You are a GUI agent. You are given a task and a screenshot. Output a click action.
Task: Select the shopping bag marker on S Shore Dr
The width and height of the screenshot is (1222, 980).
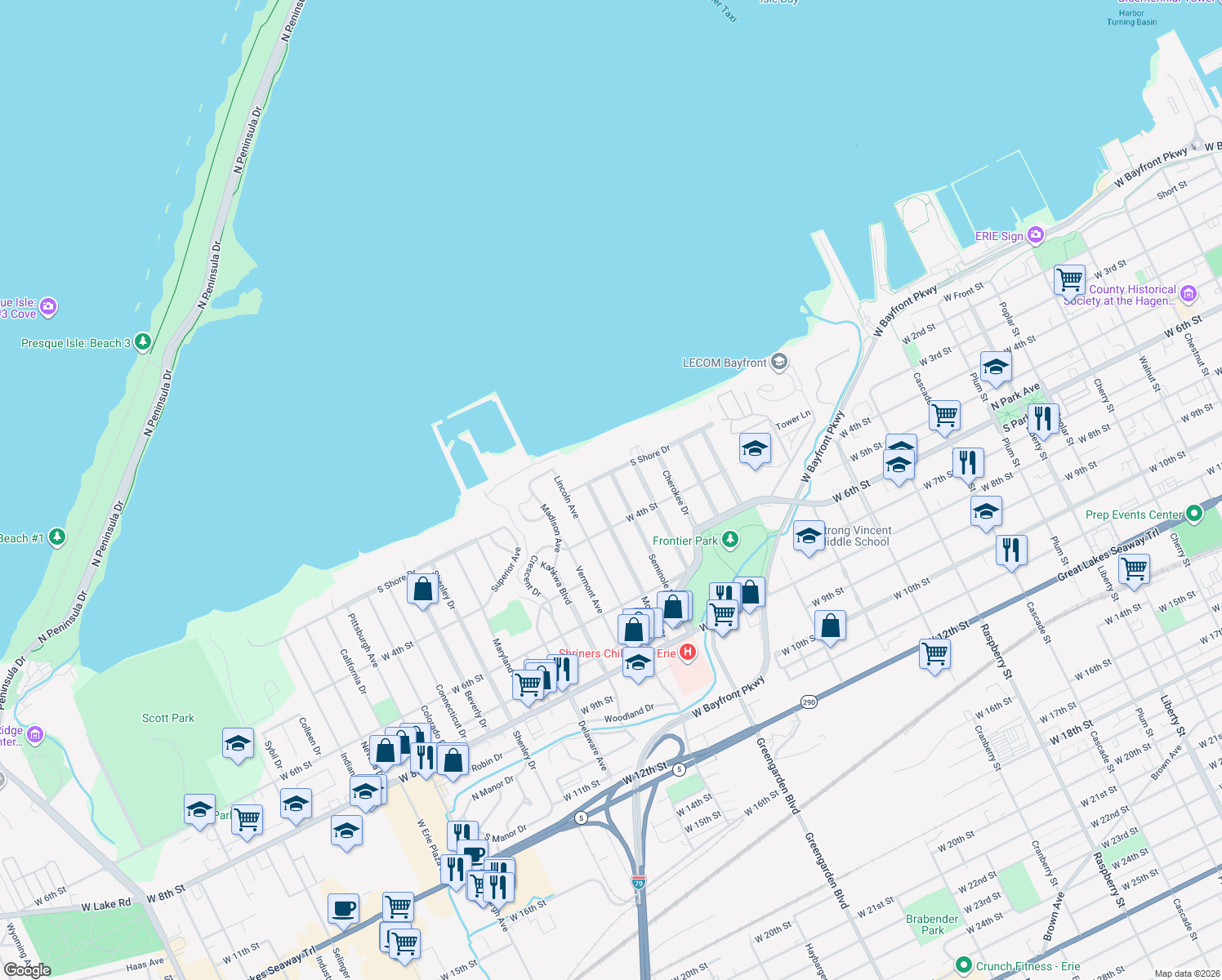(x=421, y=590)
